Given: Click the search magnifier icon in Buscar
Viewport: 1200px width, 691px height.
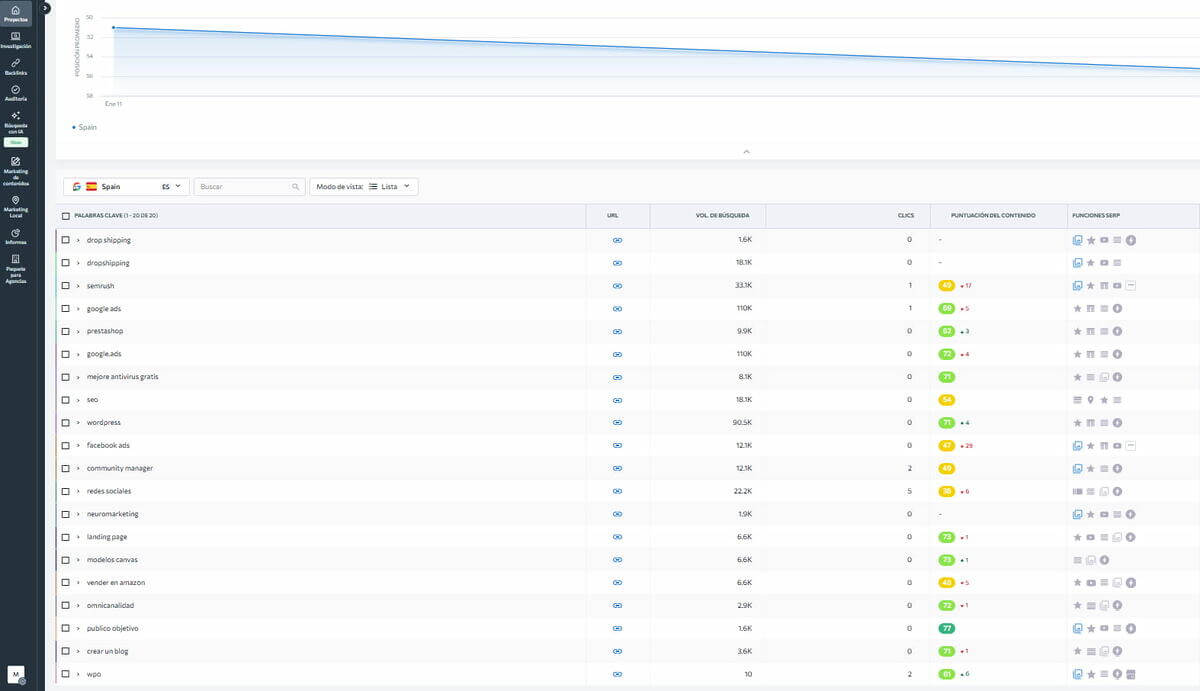Looking at the screenshot, I should (295, 187).
